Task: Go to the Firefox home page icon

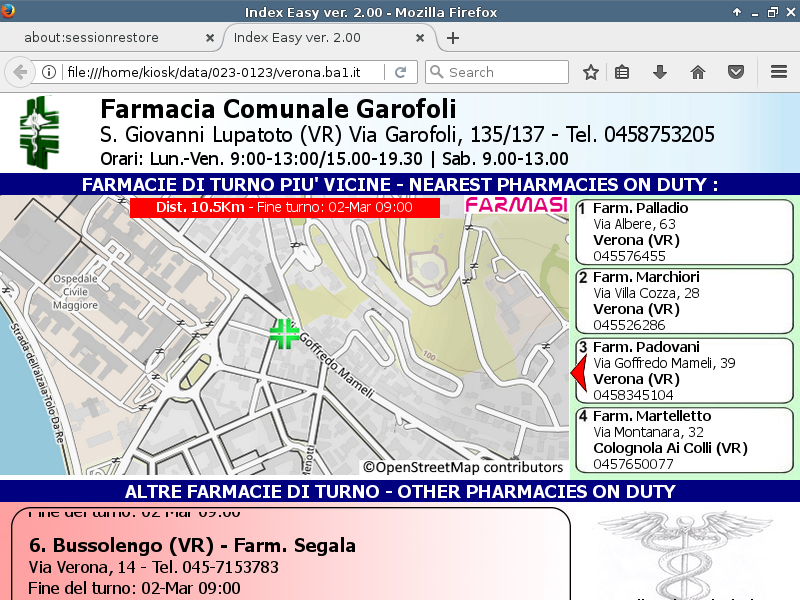Action: point(698,72)
